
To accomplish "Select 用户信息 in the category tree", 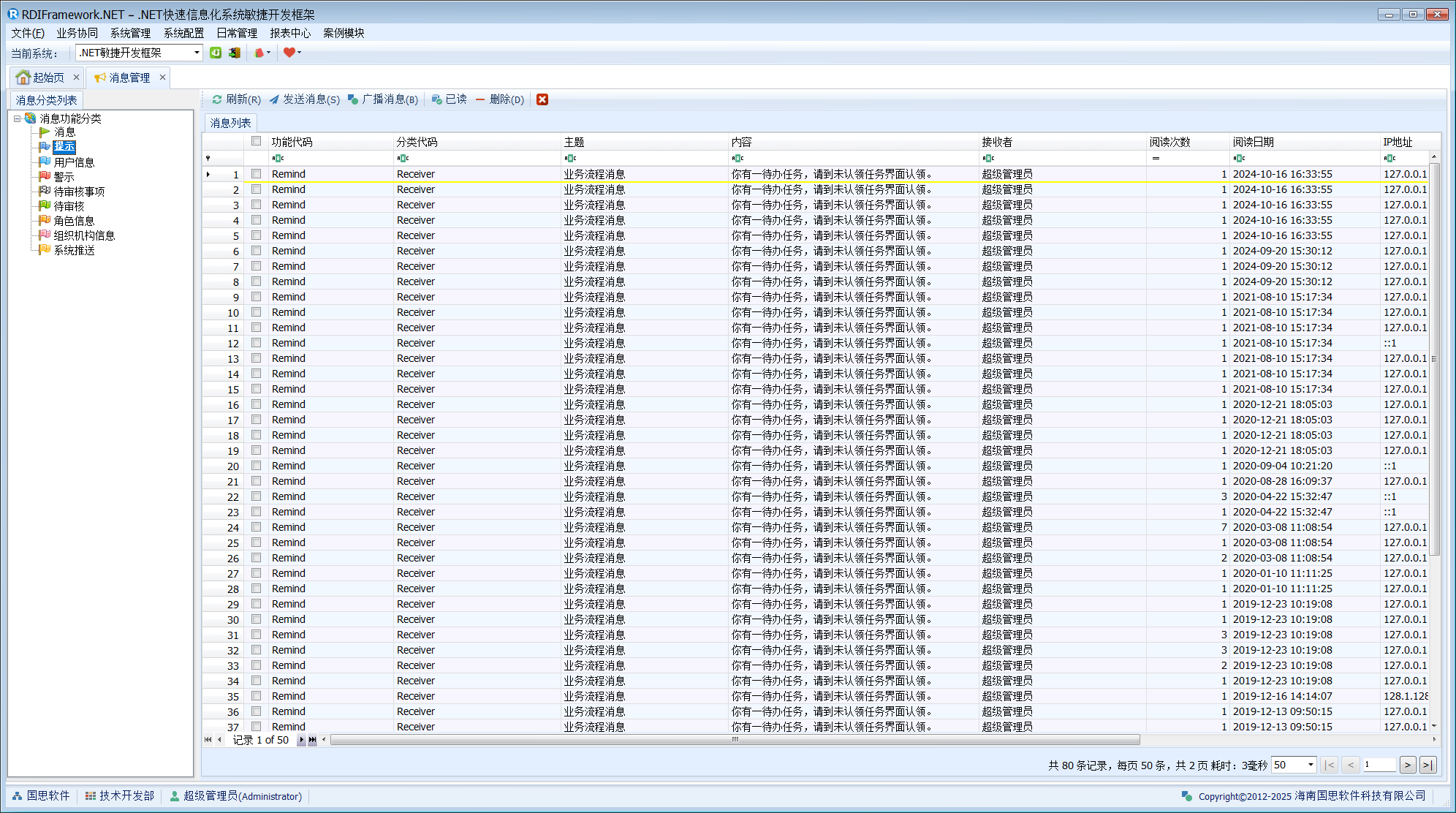I will point(74,162).
